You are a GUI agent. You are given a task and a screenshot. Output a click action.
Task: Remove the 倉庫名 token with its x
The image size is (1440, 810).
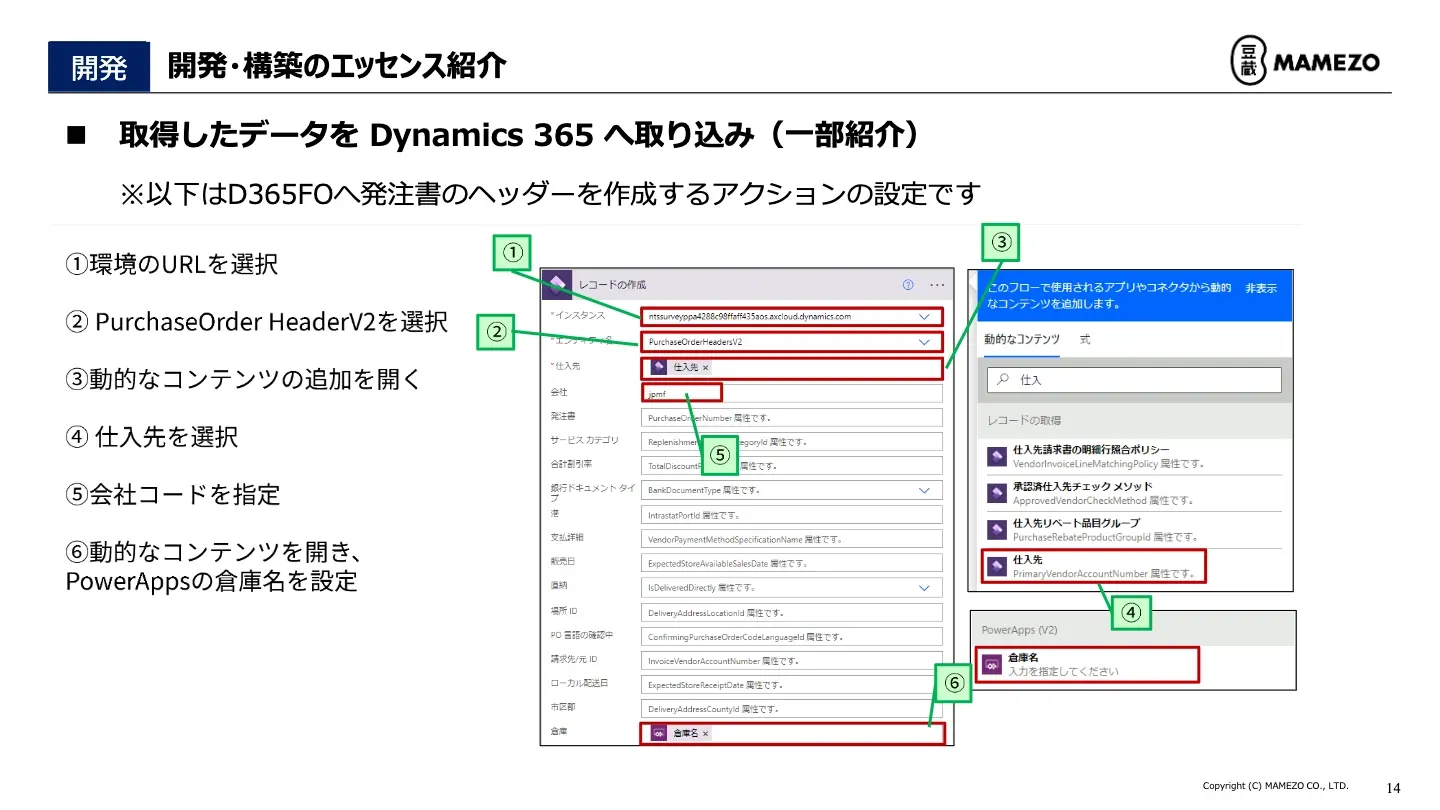[x=705, y=734]
